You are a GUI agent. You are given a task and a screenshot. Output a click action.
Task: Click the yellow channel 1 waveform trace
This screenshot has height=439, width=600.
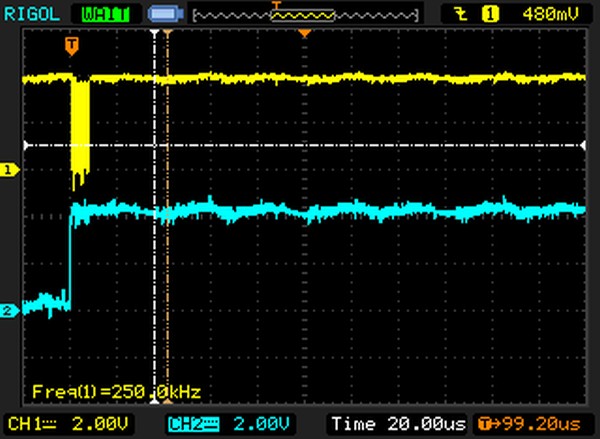(350, 77)
